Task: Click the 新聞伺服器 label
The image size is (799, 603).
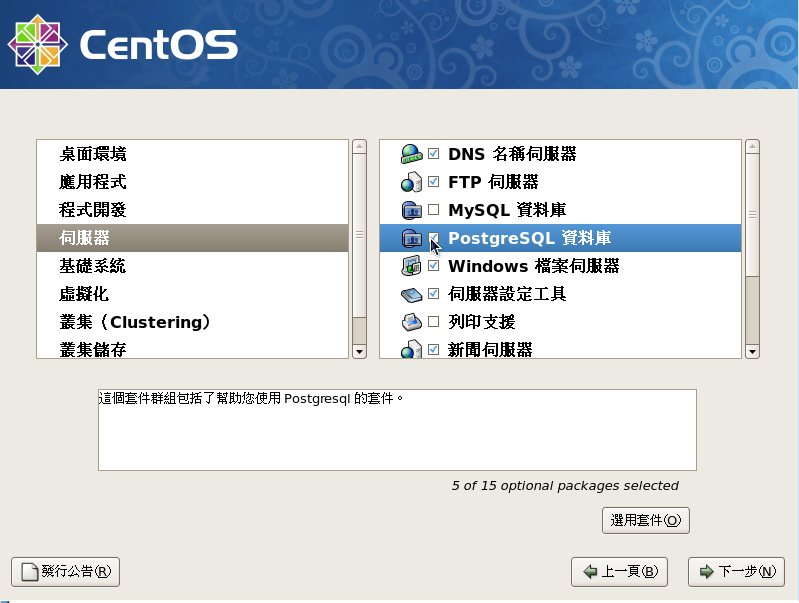Action: coord(490,350)
